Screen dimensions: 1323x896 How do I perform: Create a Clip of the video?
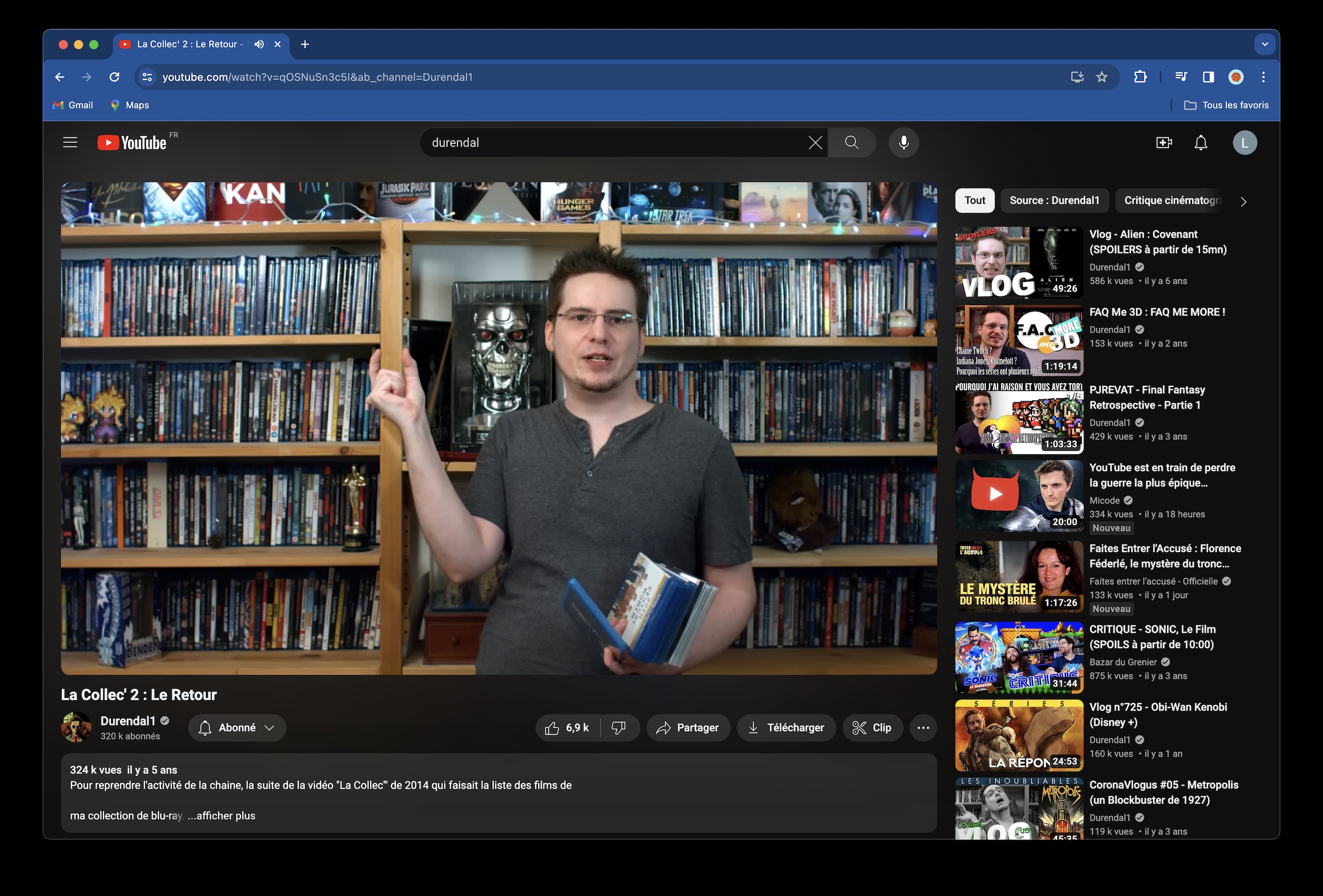coord(872,727)
